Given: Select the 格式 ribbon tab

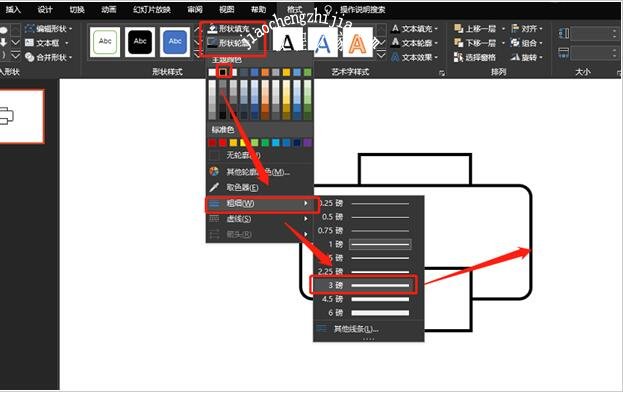Looking at the screenshot, I should [294, 10].
